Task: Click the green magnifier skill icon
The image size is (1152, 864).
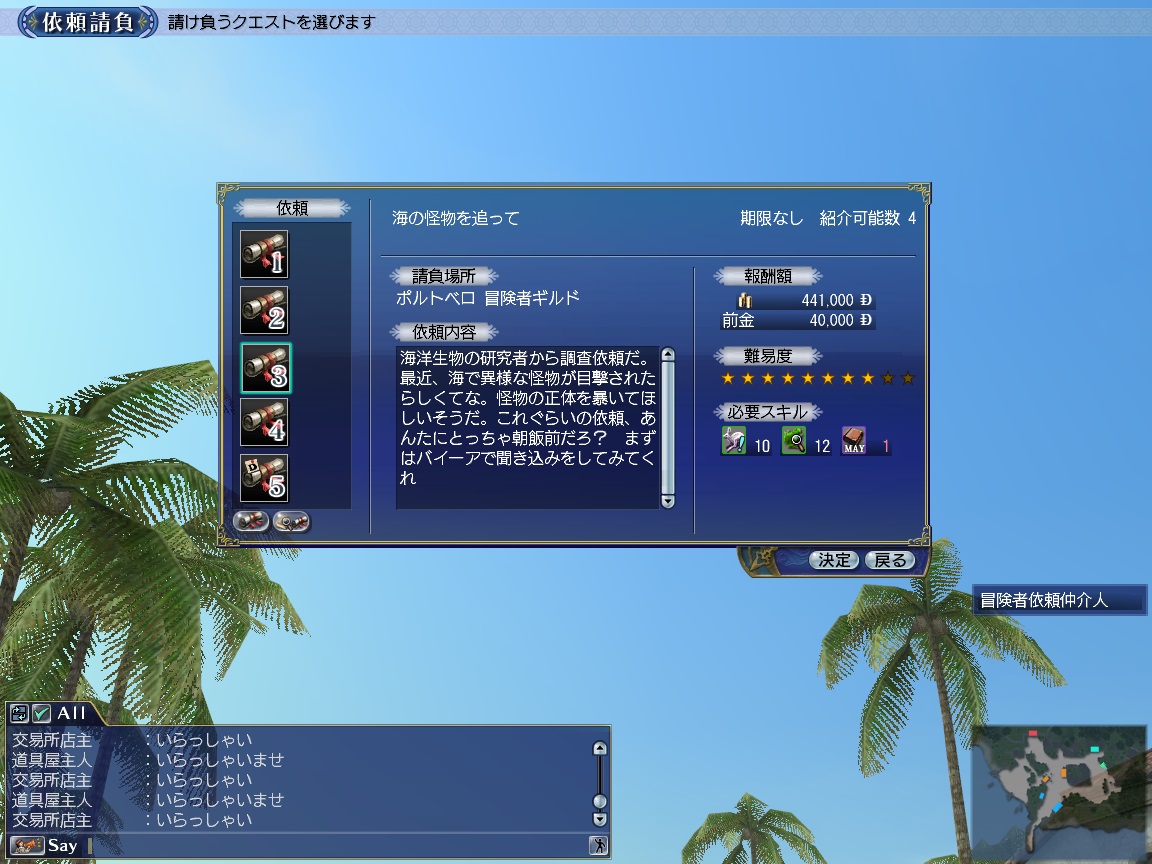Action: pos(794,441)
